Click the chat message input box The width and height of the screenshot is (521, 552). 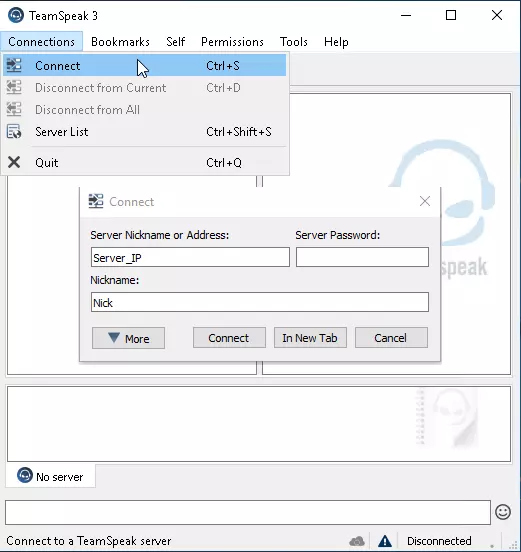pos(248,512)
